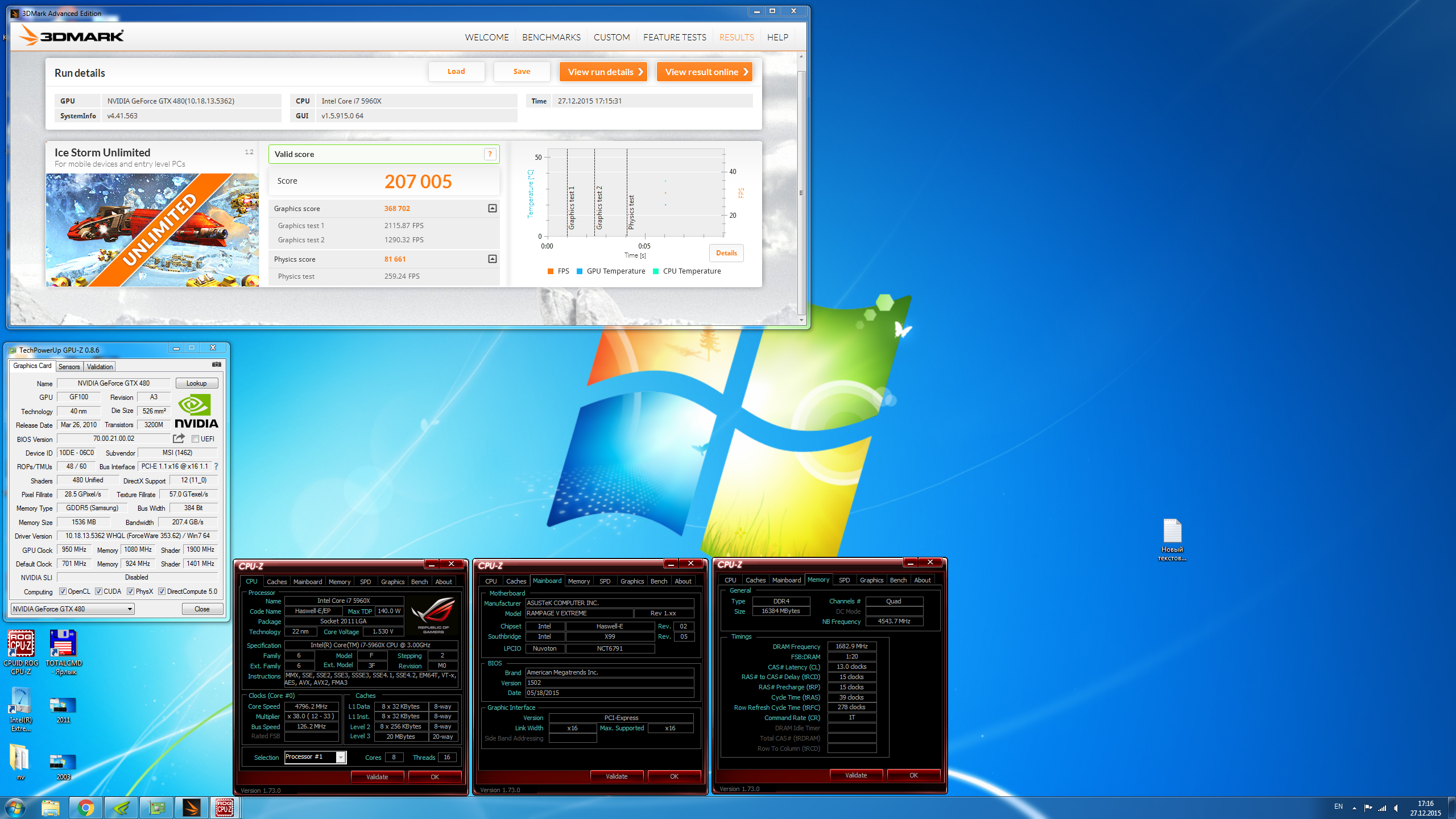
Task: Click the Valid score help question-mark icon
Action: click(x=490, y=154)
